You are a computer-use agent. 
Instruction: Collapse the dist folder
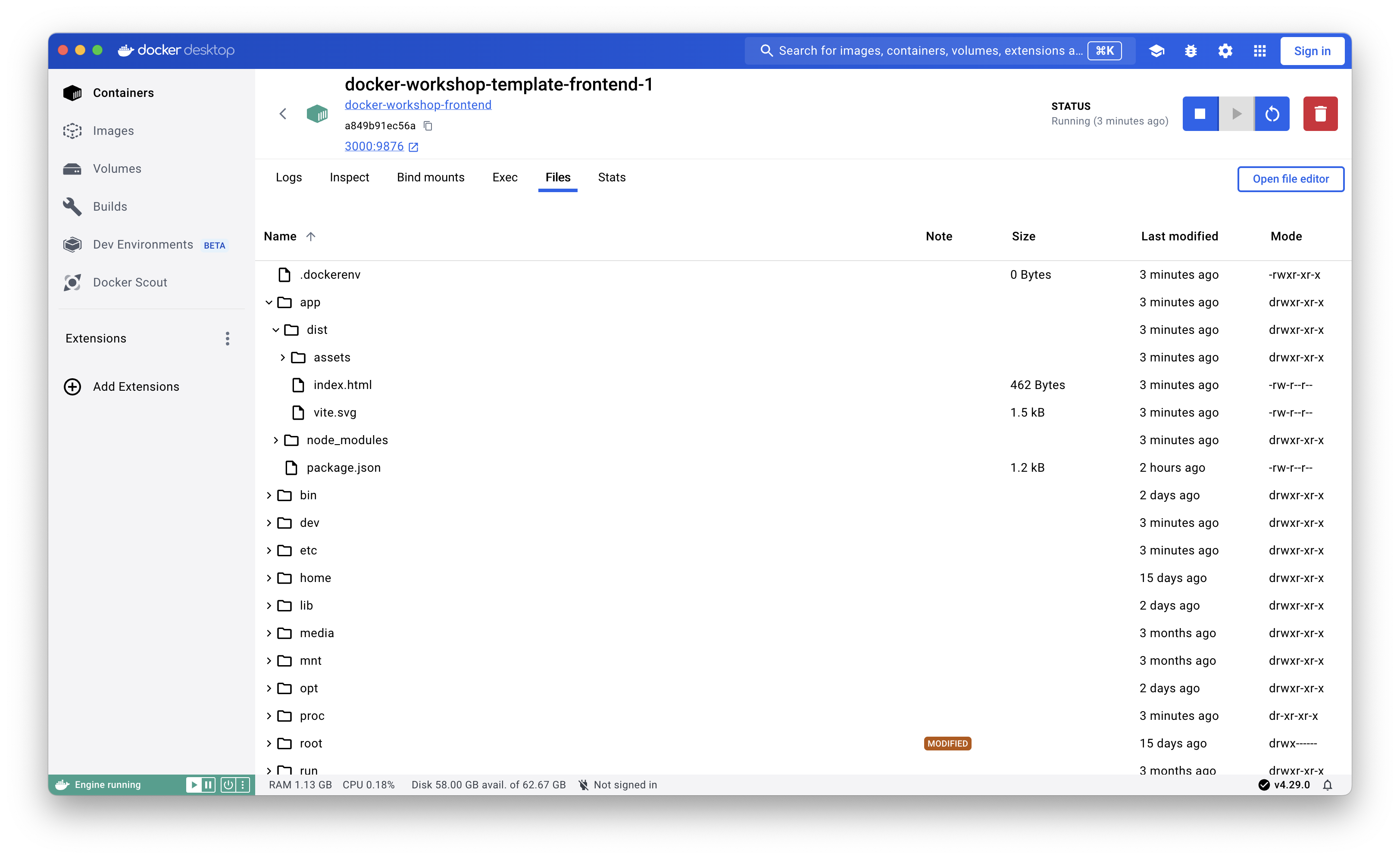[276, 330]
